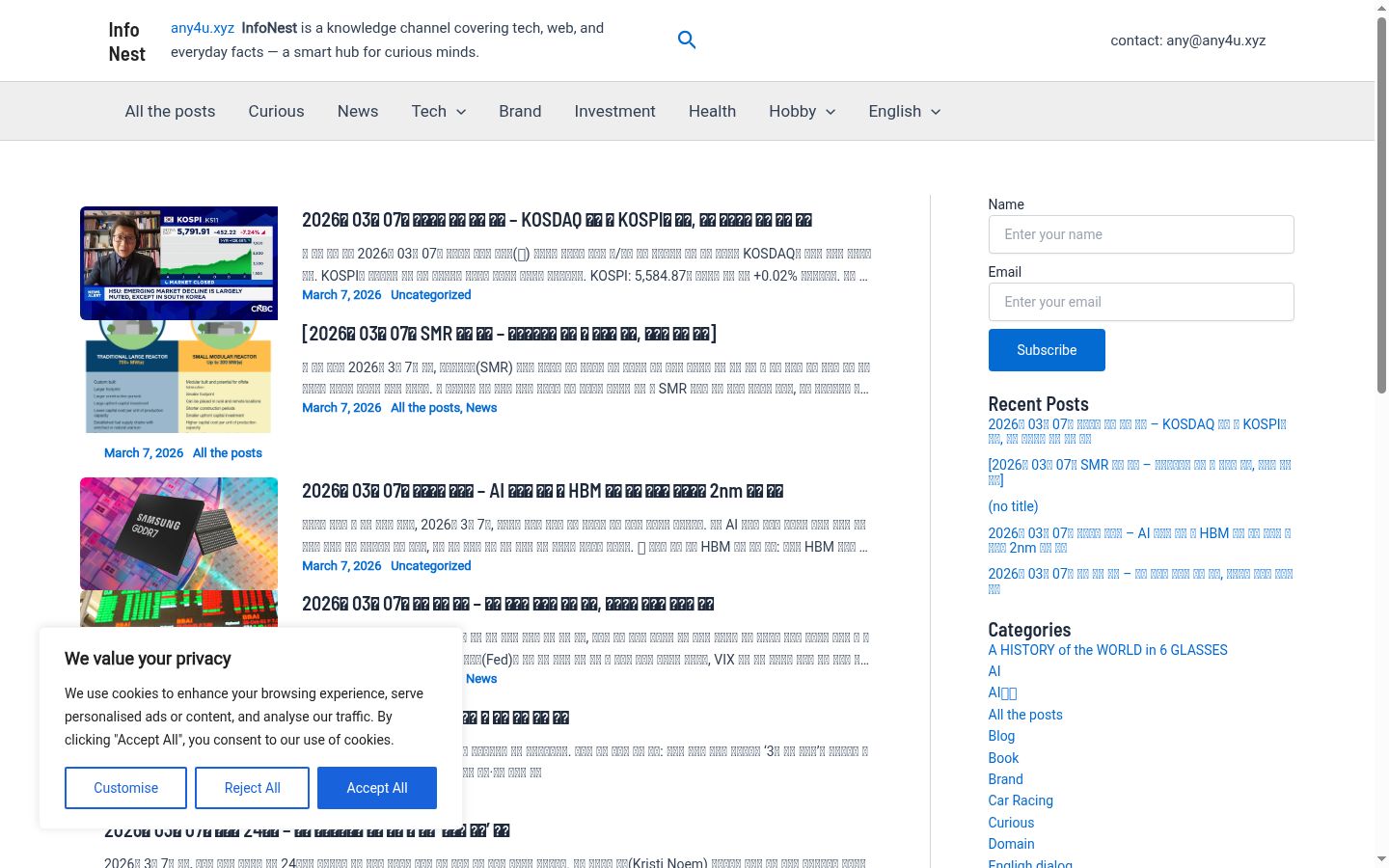Expand the Hobby menu chevron
Viewport: 1389px width, 868px height.
pos(831,112)
